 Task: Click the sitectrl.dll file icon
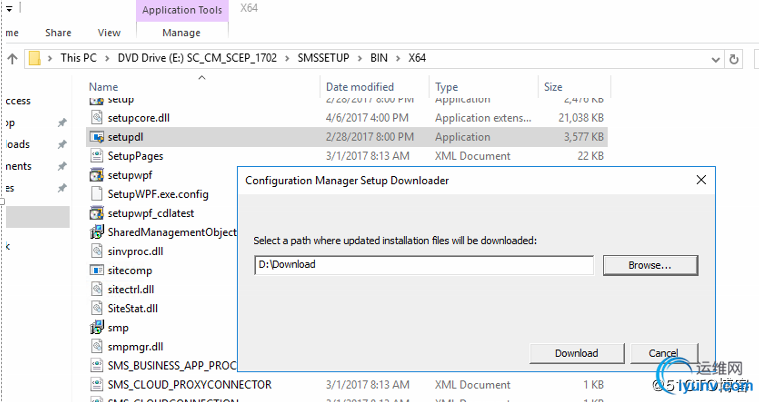[x=97, y=289]
